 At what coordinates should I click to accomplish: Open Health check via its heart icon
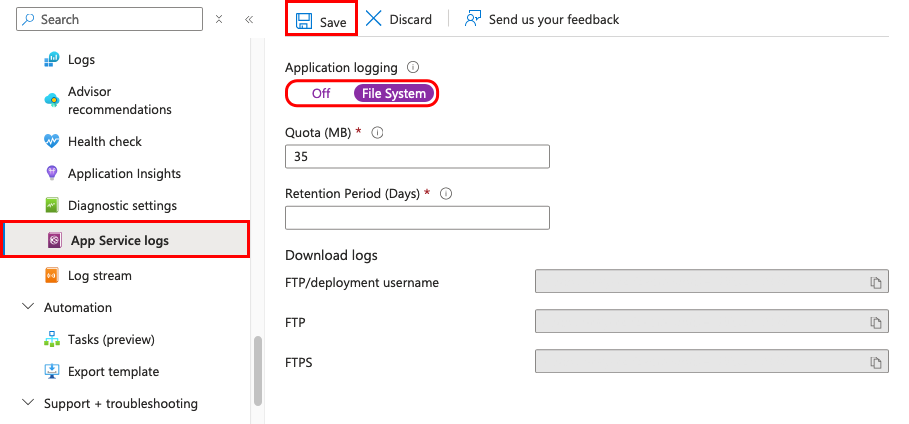pos(53,141)
